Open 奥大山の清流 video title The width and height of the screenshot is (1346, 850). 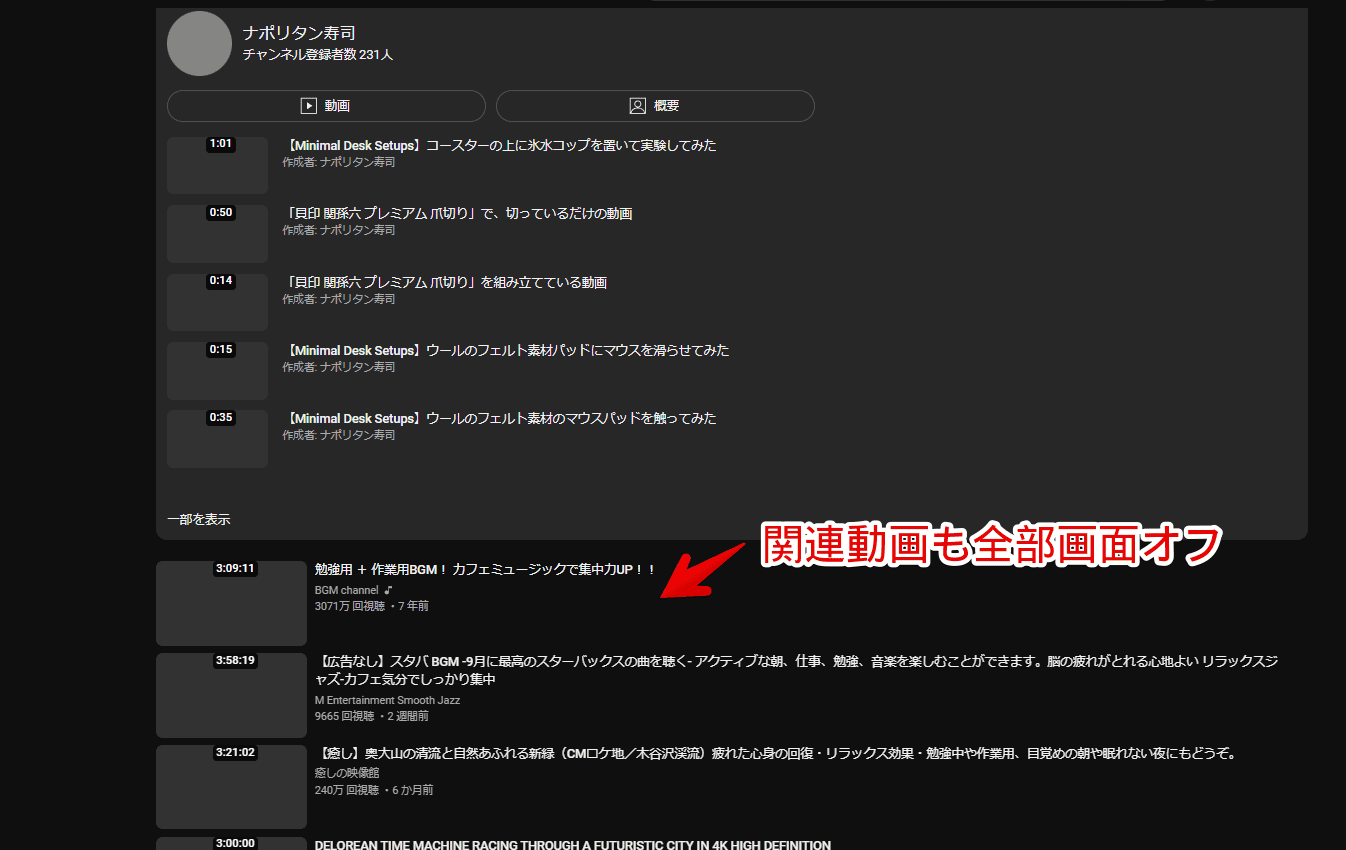click(x=776, y=753)
